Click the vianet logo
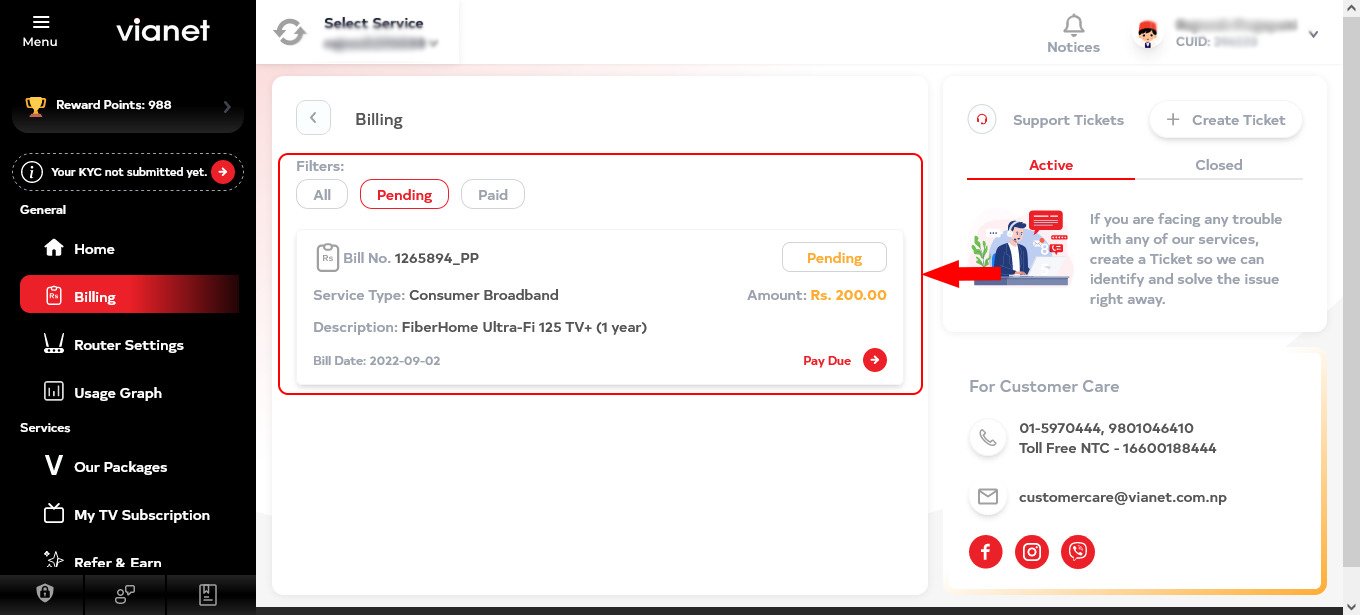The height and width of the screenshot is (615, 1360). 163,30
